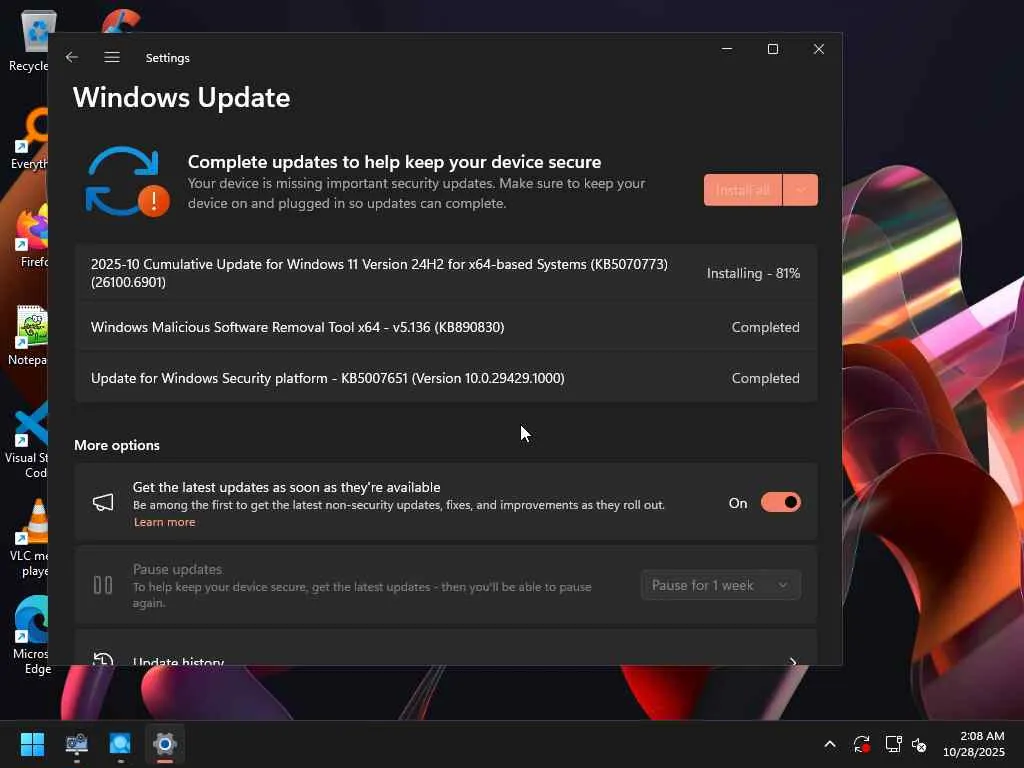Minimize the Settings window
The image size is (1024, 768).
pos(726,49)
